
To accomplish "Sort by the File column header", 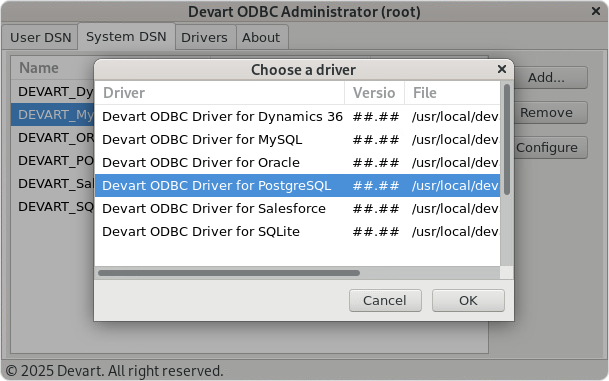I will (x=452, y=93).
